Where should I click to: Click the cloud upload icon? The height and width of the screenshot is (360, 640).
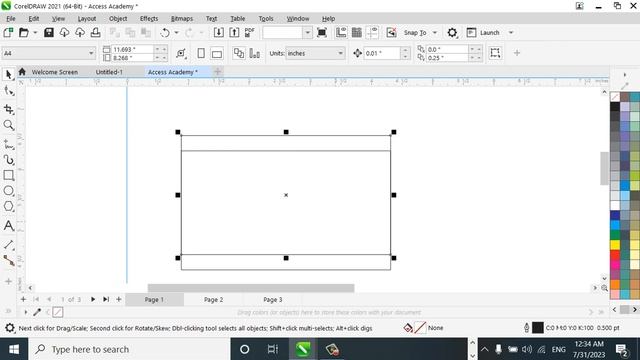80,33
